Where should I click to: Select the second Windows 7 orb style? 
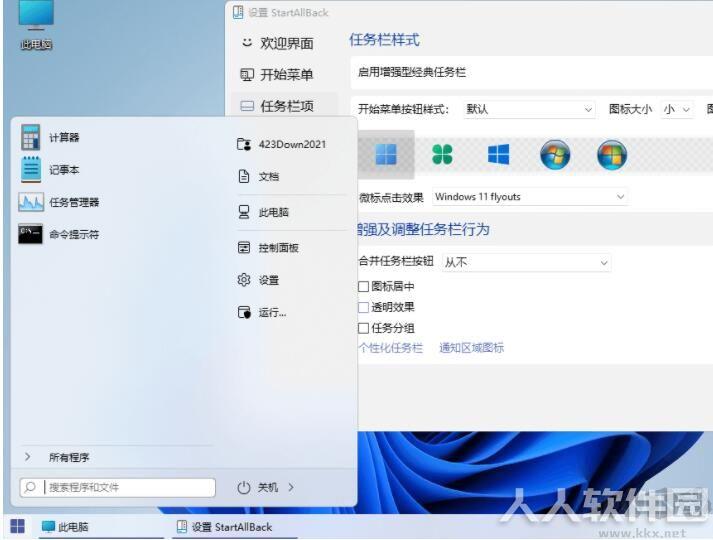[612, 155]
